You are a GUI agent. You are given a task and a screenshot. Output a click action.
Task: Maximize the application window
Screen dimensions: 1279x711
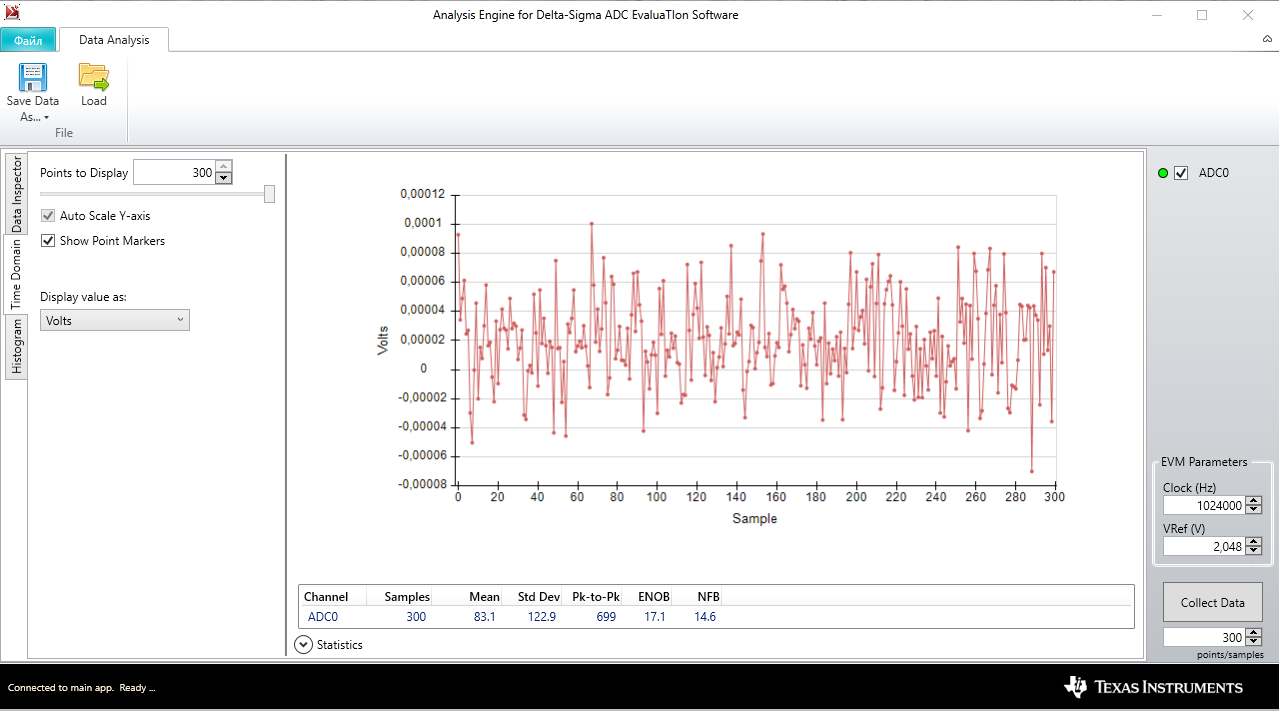[x=1202, y=15]
